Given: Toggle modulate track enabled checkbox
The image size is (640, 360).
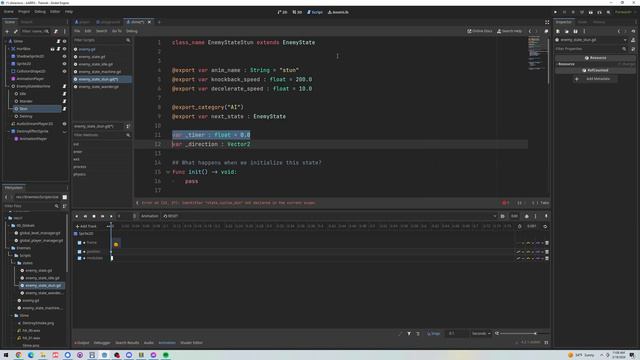Looking at the screenshot, I should [79, 258].
